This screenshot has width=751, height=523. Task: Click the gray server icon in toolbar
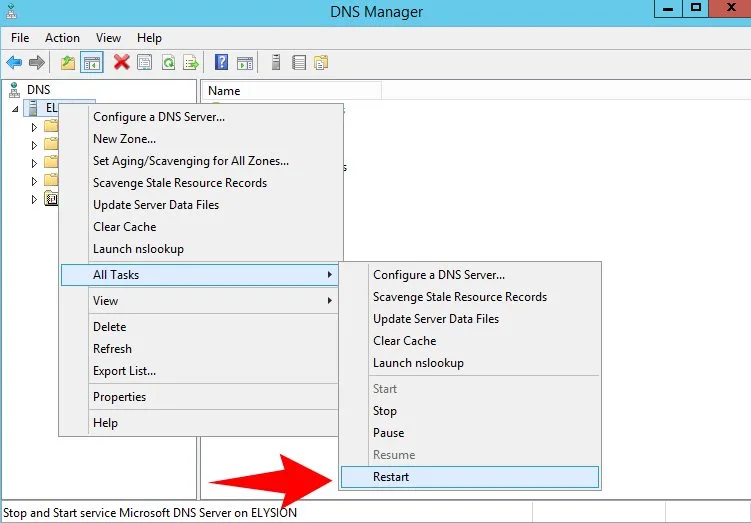point(277,62)
